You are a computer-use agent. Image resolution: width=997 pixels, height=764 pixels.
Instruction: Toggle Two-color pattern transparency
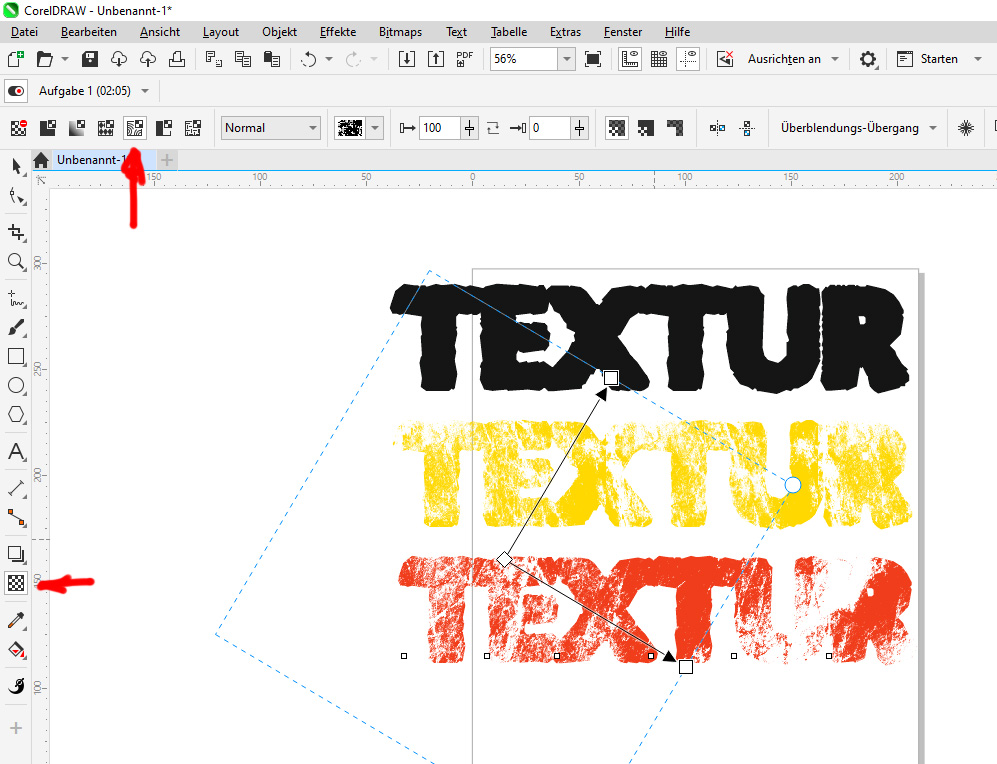pos(164,128)
